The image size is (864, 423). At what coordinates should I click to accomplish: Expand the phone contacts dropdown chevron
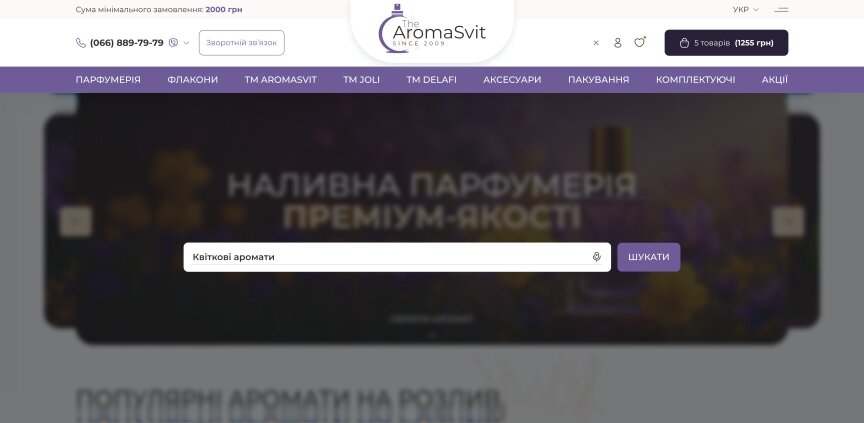(186, 43)
